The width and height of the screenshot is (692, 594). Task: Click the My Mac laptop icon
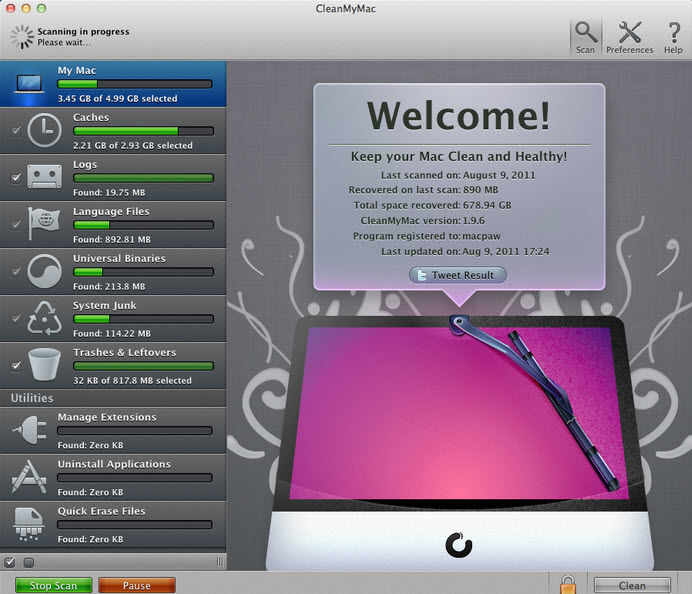click(x=29, y=83)
